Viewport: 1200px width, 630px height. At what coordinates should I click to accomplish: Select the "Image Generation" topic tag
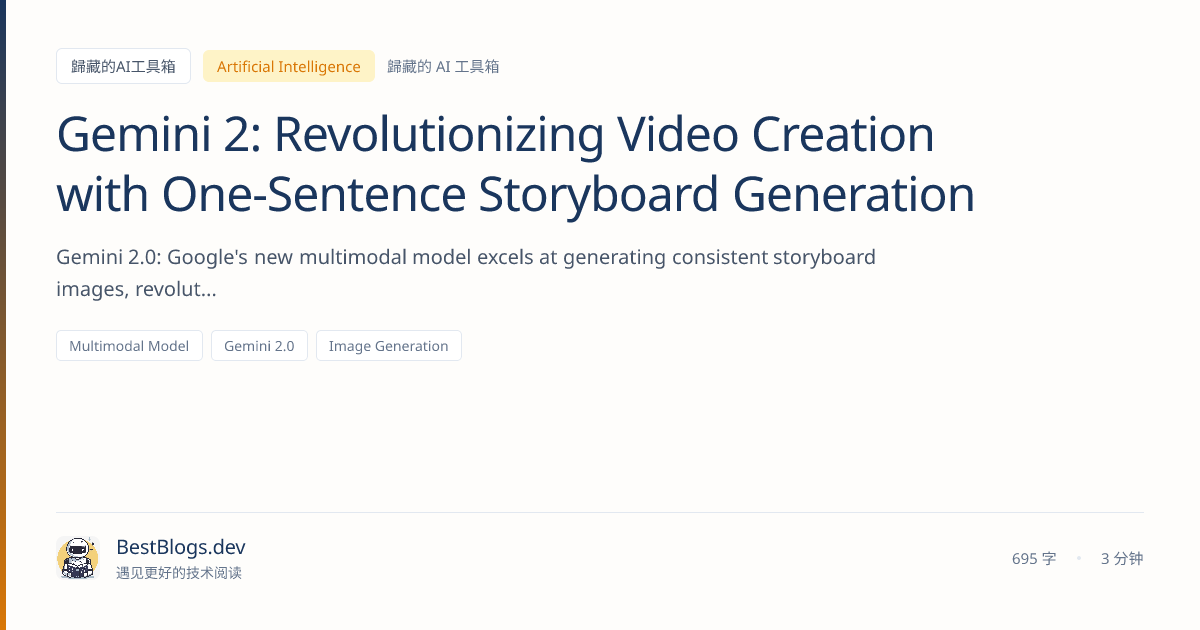(x=388, y=345)
